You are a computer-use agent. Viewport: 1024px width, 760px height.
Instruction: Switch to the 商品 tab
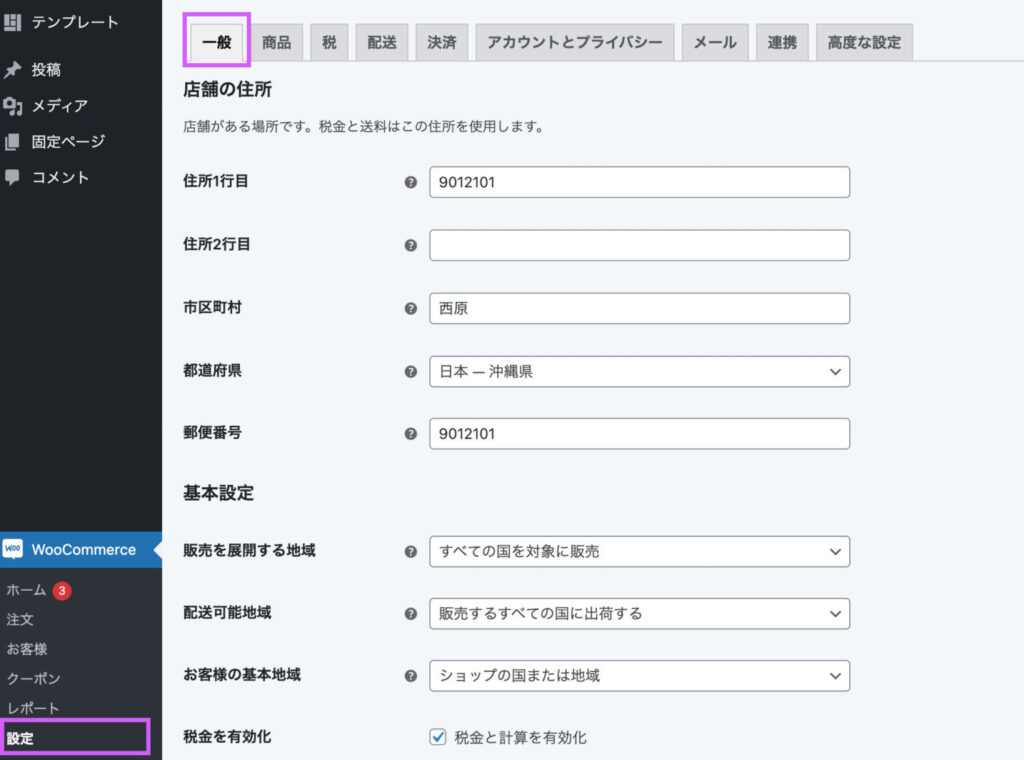[277, 42]
